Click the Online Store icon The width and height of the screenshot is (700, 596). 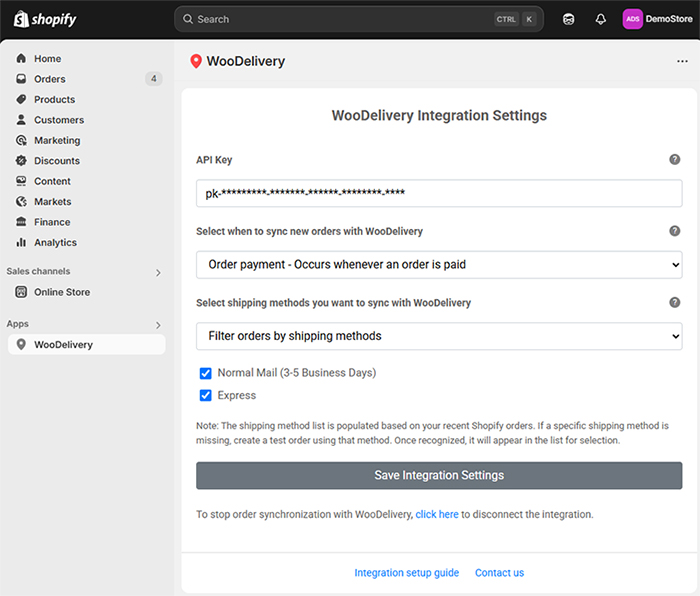coord(21,292)
